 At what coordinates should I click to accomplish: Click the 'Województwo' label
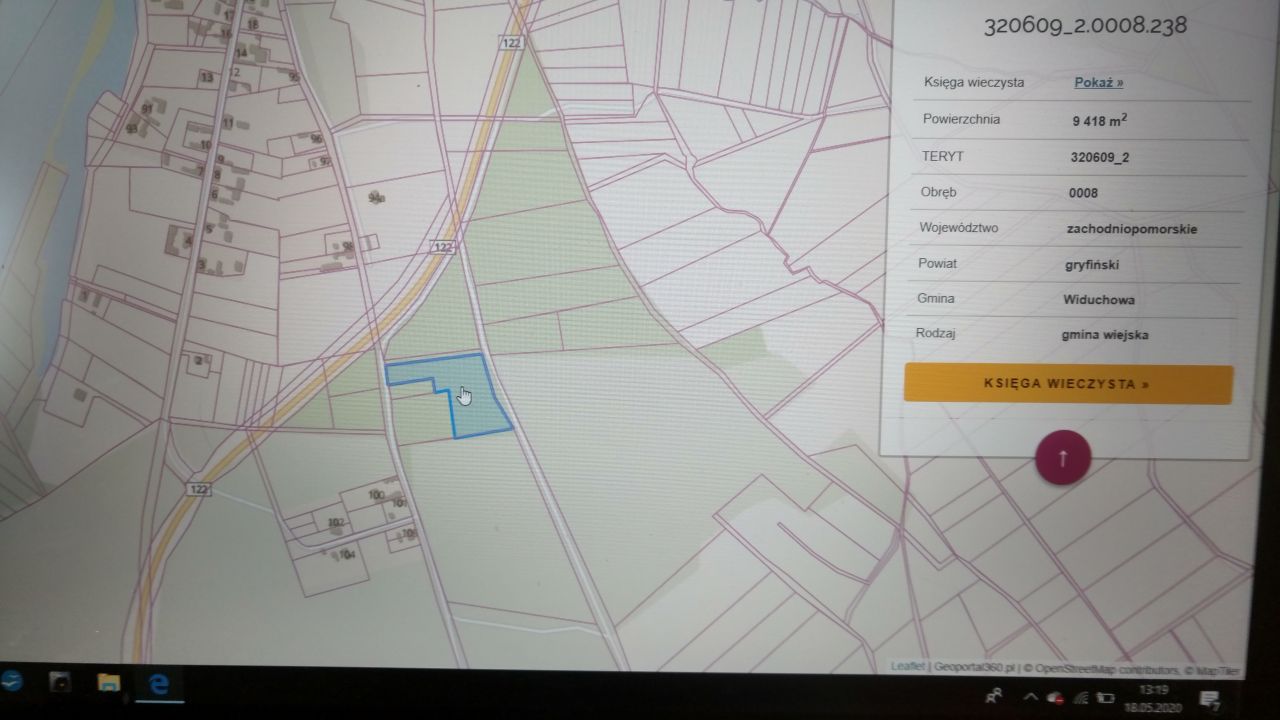[958, 228]
